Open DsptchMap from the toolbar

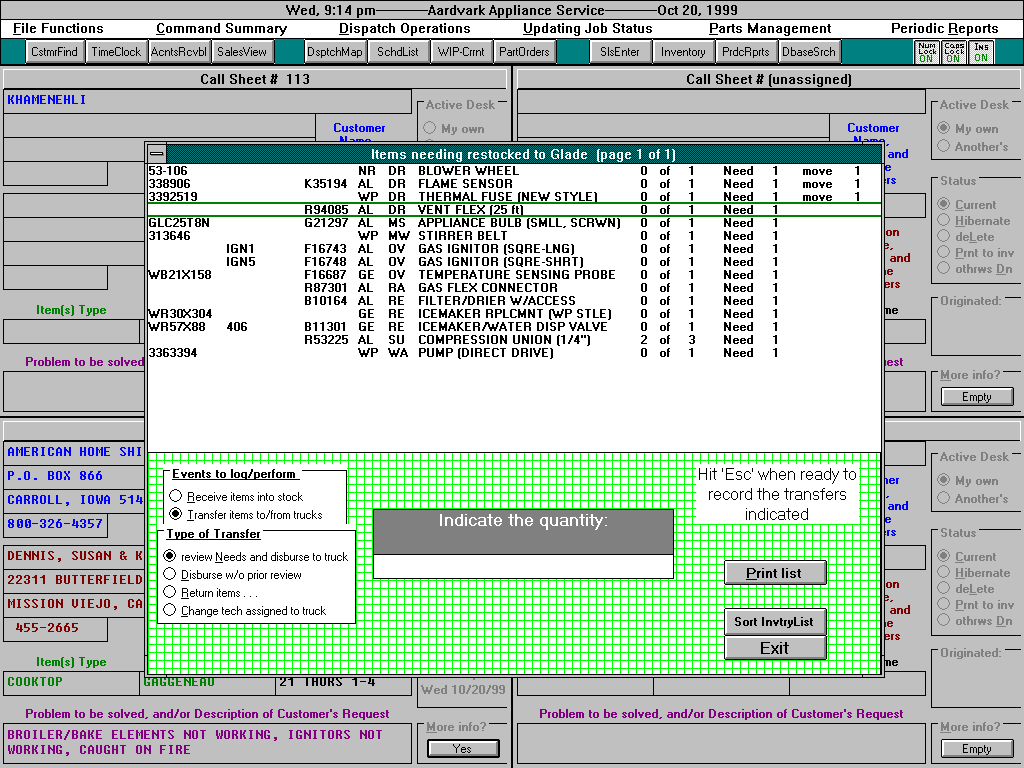tap(335, 52)
